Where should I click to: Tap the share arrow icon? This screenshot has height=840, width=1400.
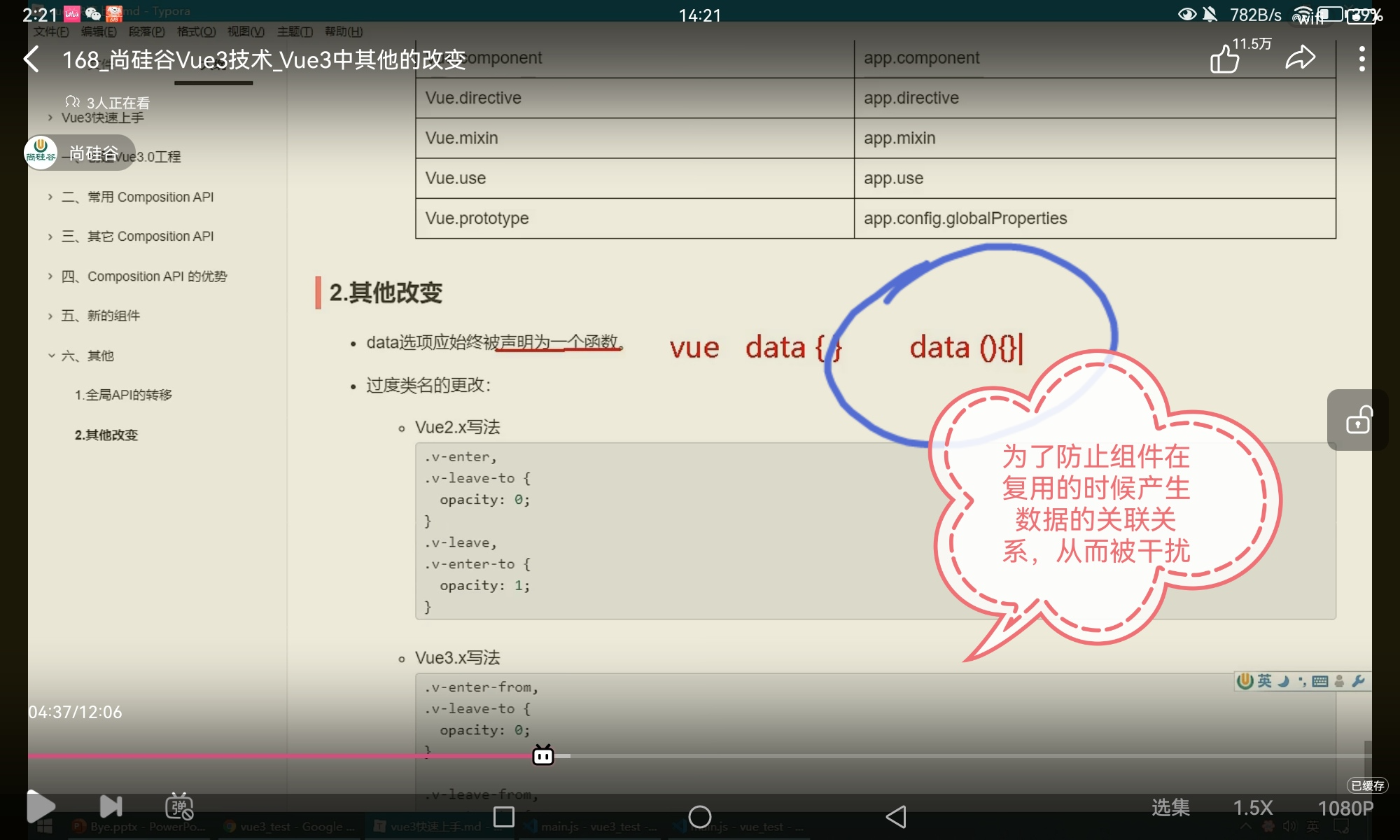1300,58
